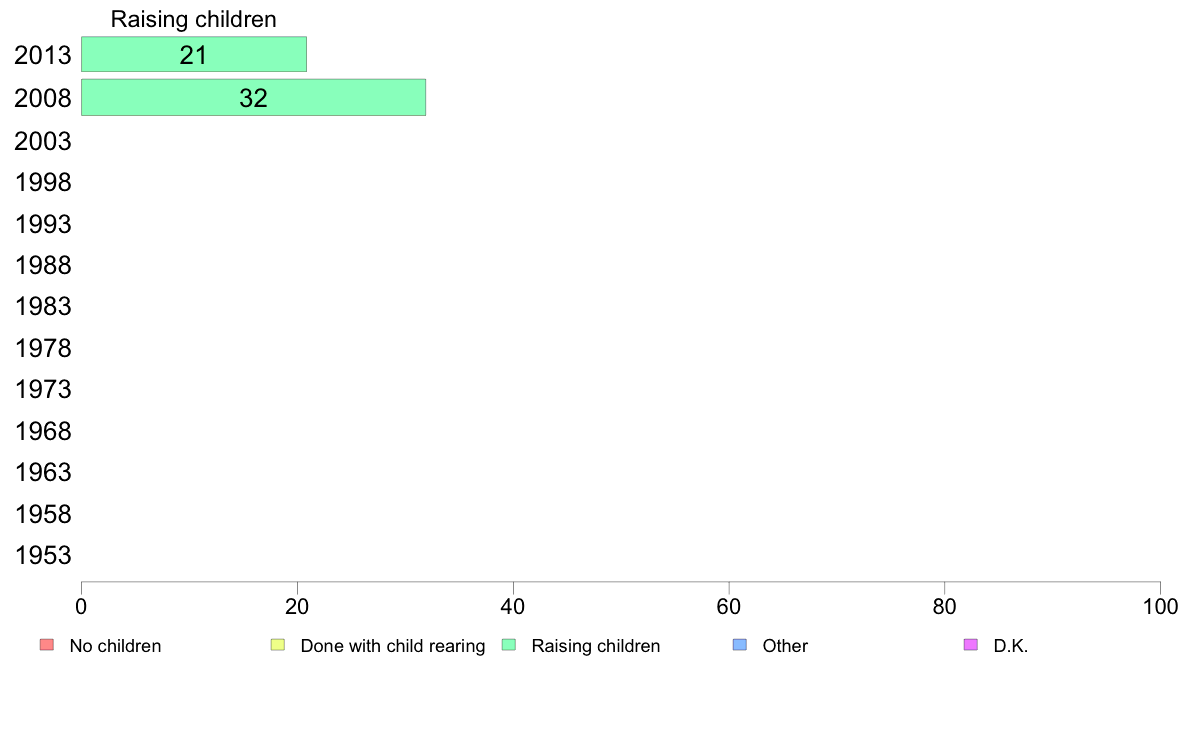
Task: Click the Other legend label
Action: click(x=785, y=646)
